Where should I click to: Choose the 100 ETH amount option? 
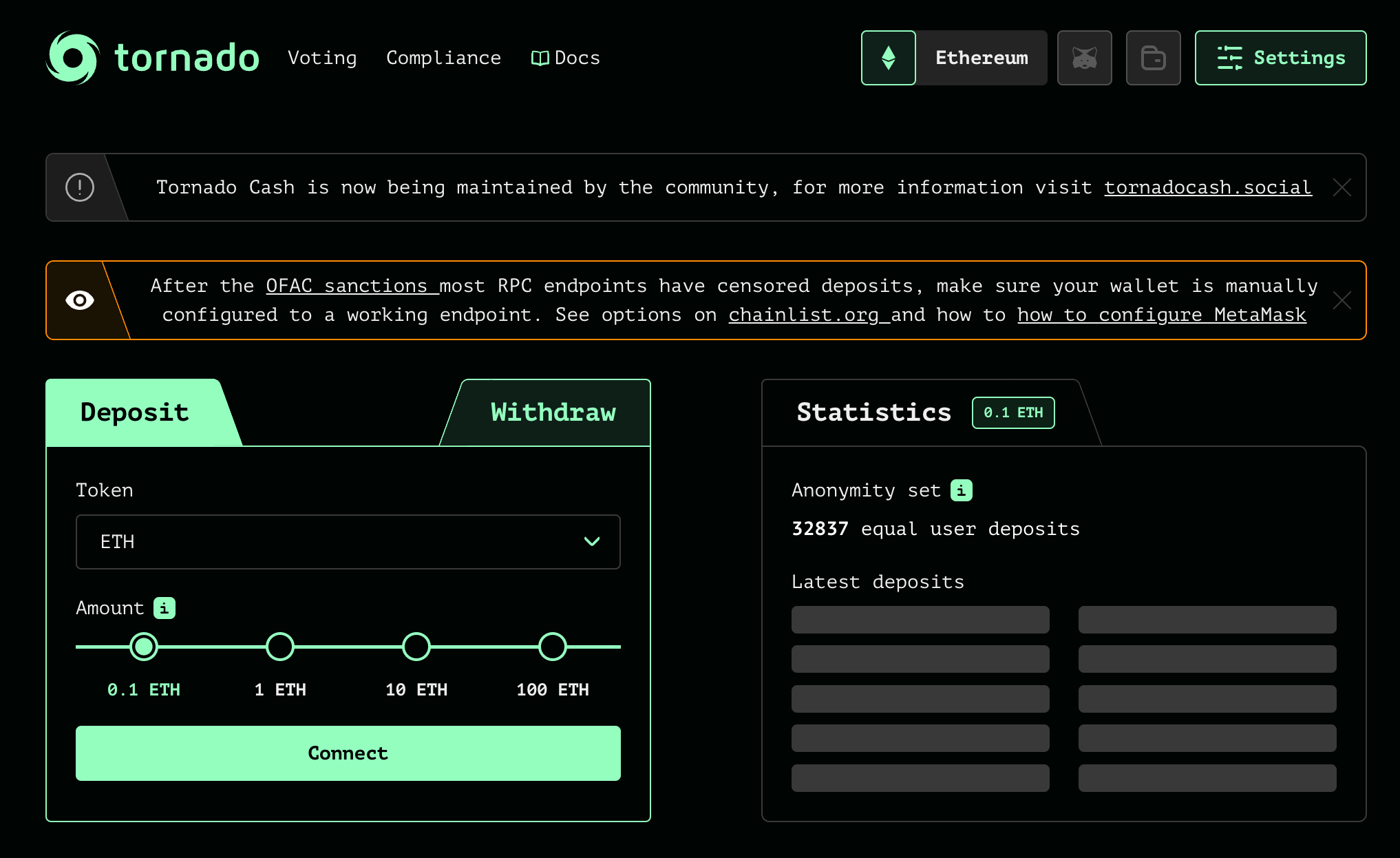coord(553,647)
